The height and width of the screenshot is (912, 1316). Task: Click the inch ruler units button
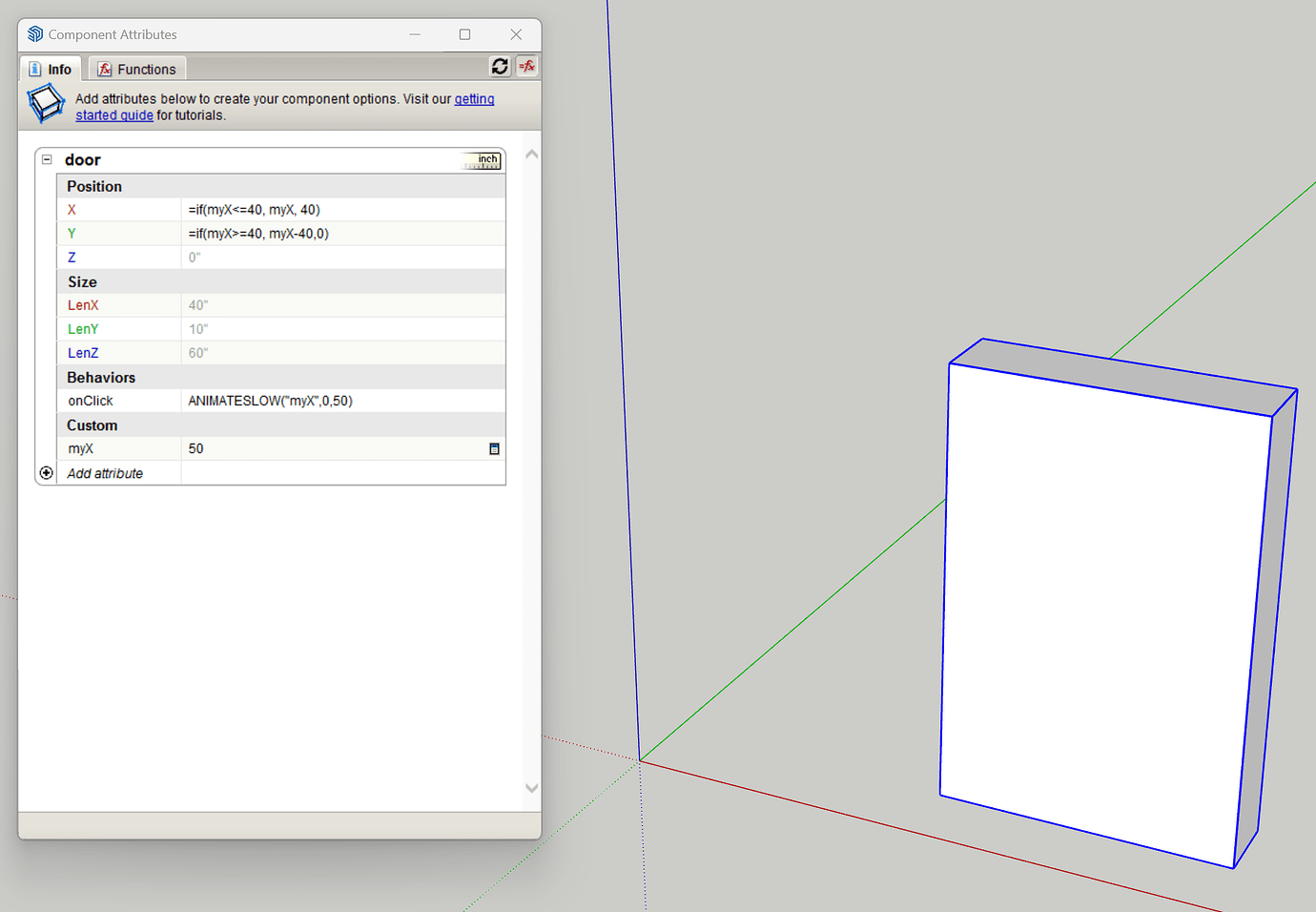pos(481,160)
